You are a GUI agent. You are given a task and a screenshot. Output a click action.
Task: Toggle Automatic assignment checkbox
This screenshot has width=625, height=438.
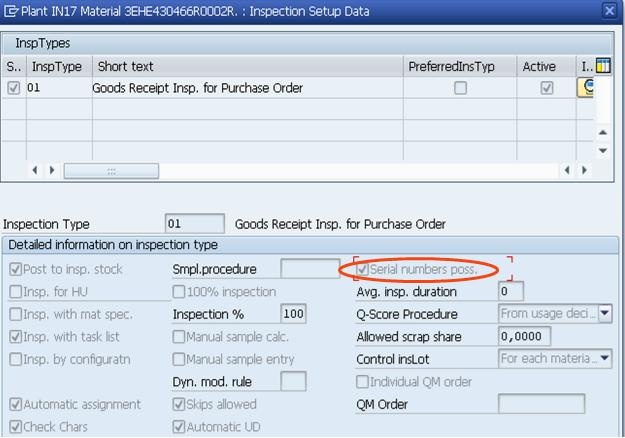15,405
